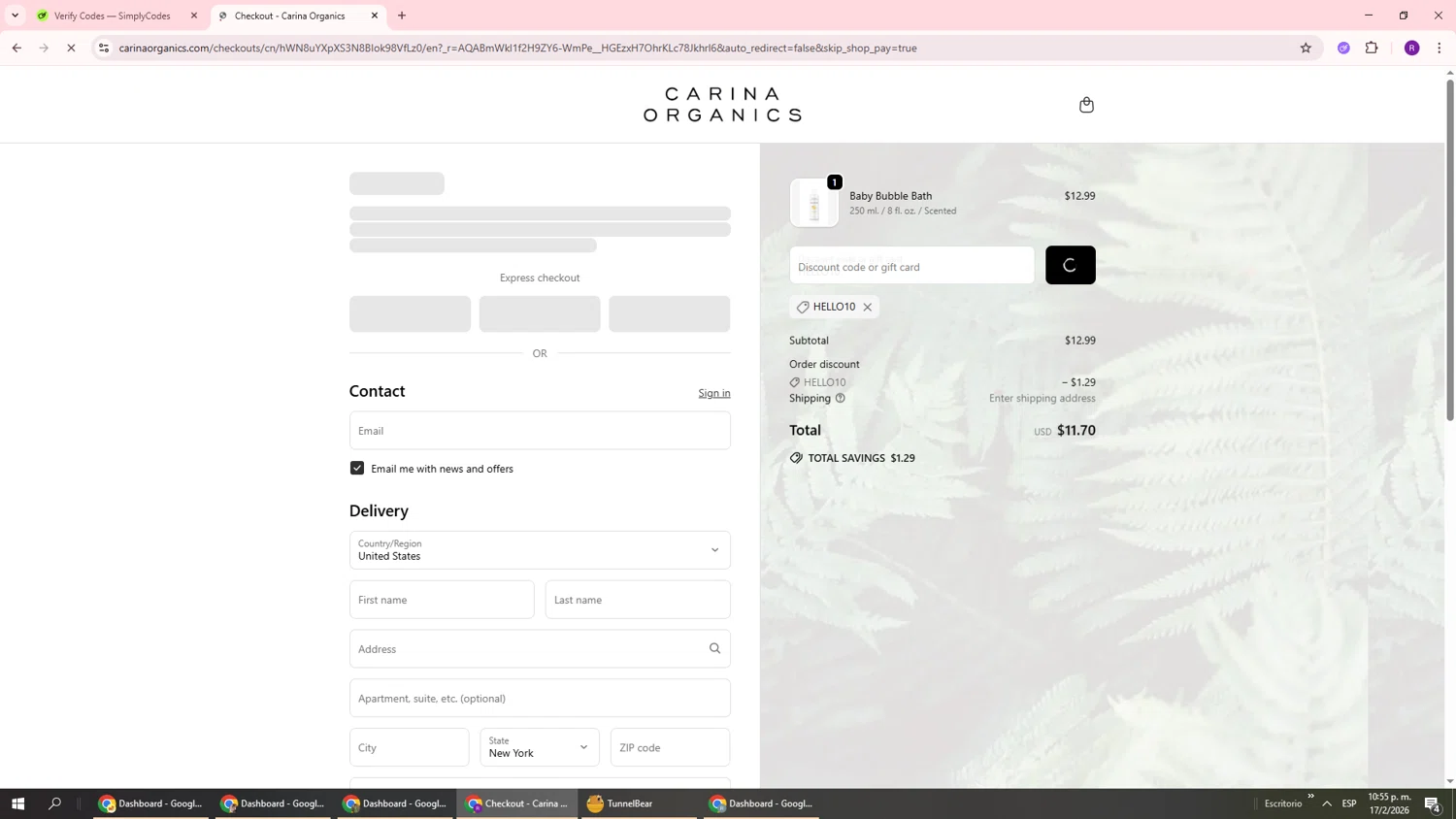1456x819 pixels.
Task: Click the shipping info question mark icon
Action: pos(841,398)
